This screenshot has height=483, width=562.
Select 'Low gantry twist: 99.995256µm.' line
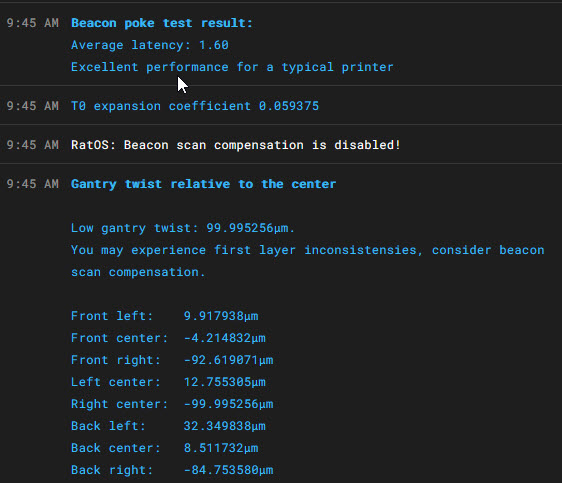pos(183,228)
